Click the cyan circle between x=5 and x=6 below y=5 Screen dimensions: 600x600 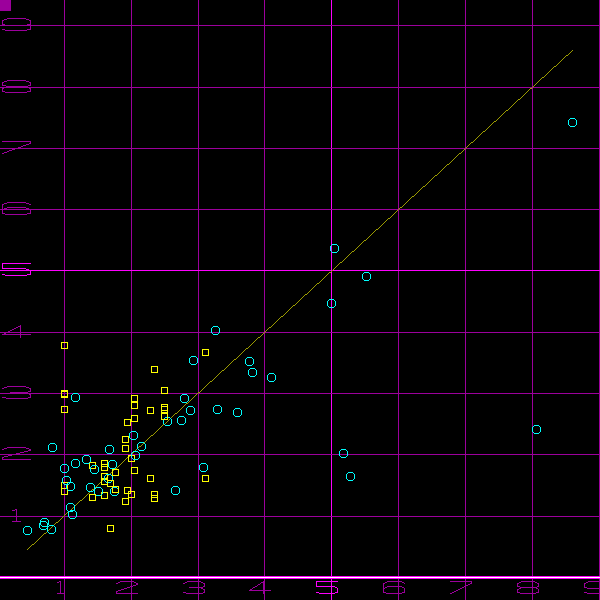tap(366, 277)
